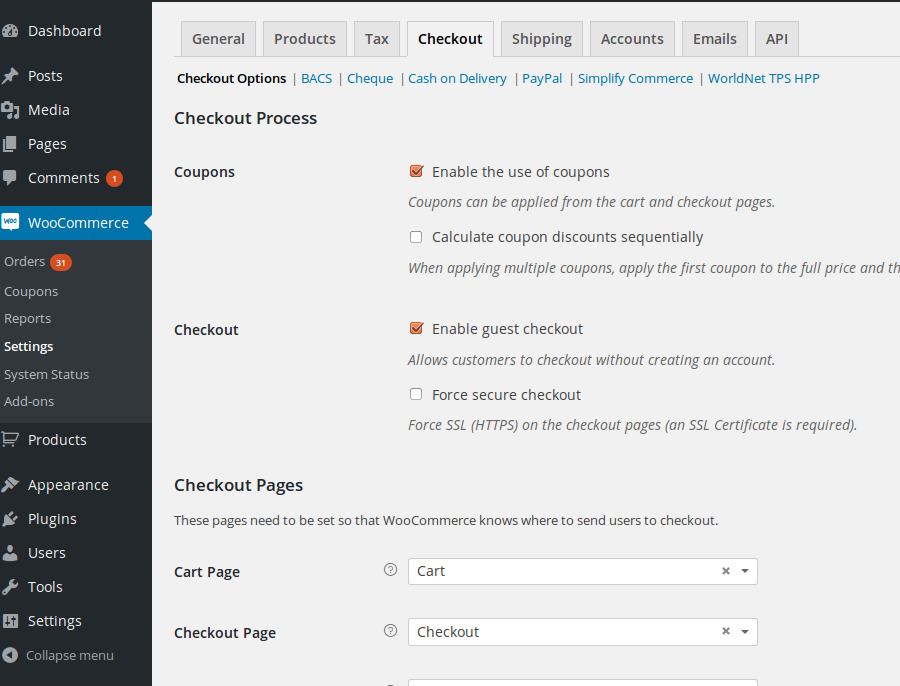Clear the Checkout page selection with x

726,631
